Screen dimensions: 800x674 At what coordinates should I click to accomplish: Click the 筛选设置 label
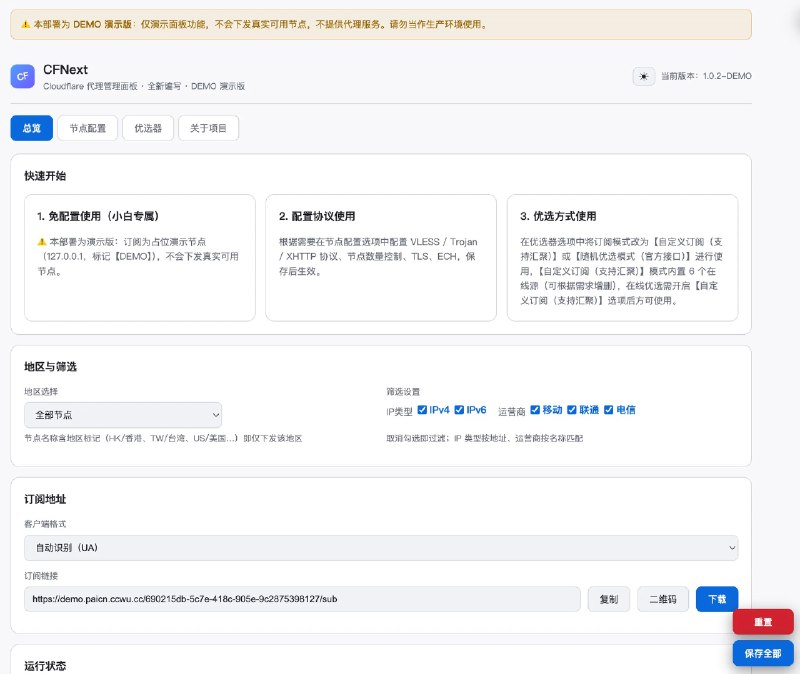[x=403, y=391]
